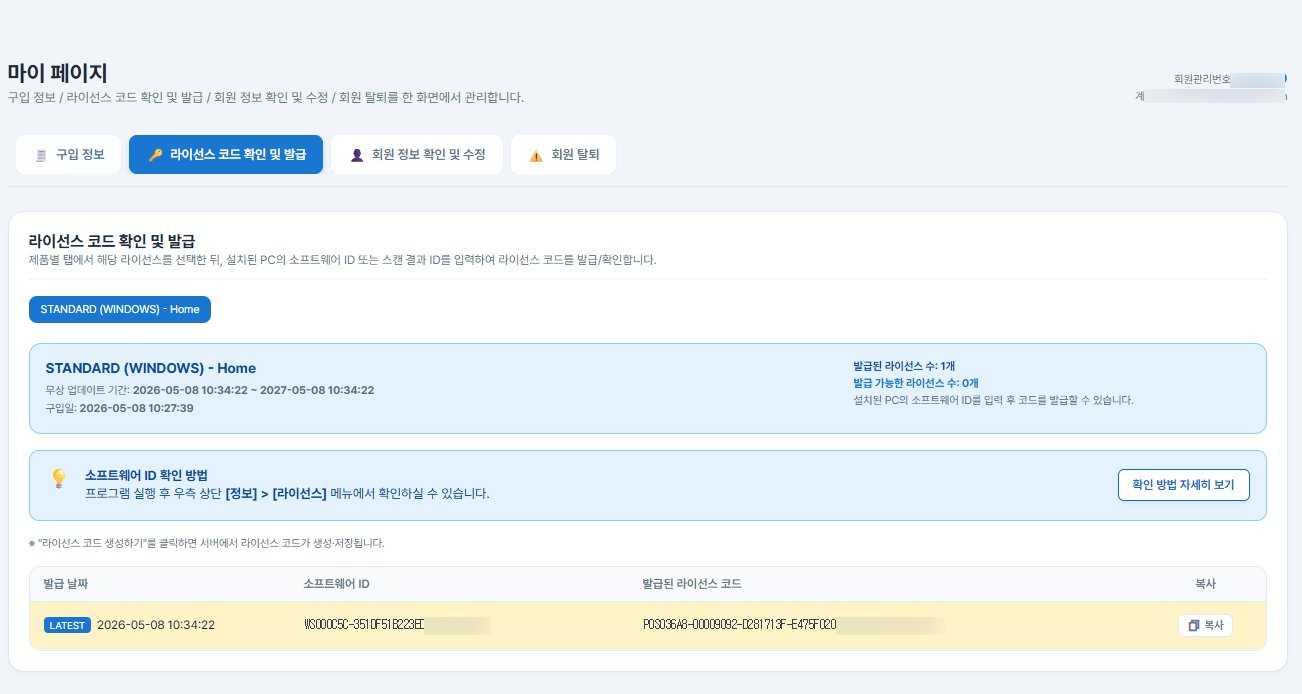Click the STANDARD (WINDOWS) - Home card title
The image size is (1302, 694).
(151, 368)
